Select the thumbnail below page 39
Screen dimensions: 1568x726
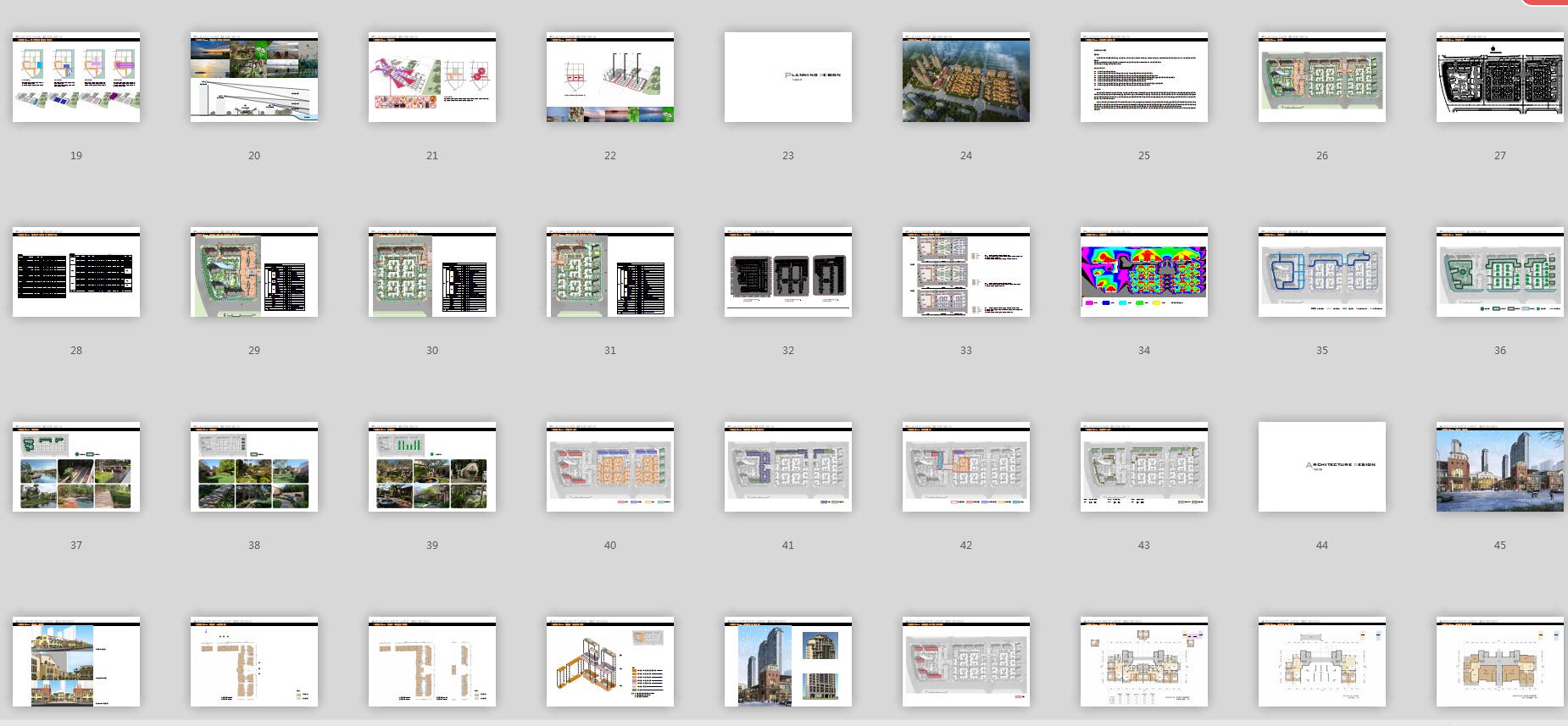[x=432, y=662]
